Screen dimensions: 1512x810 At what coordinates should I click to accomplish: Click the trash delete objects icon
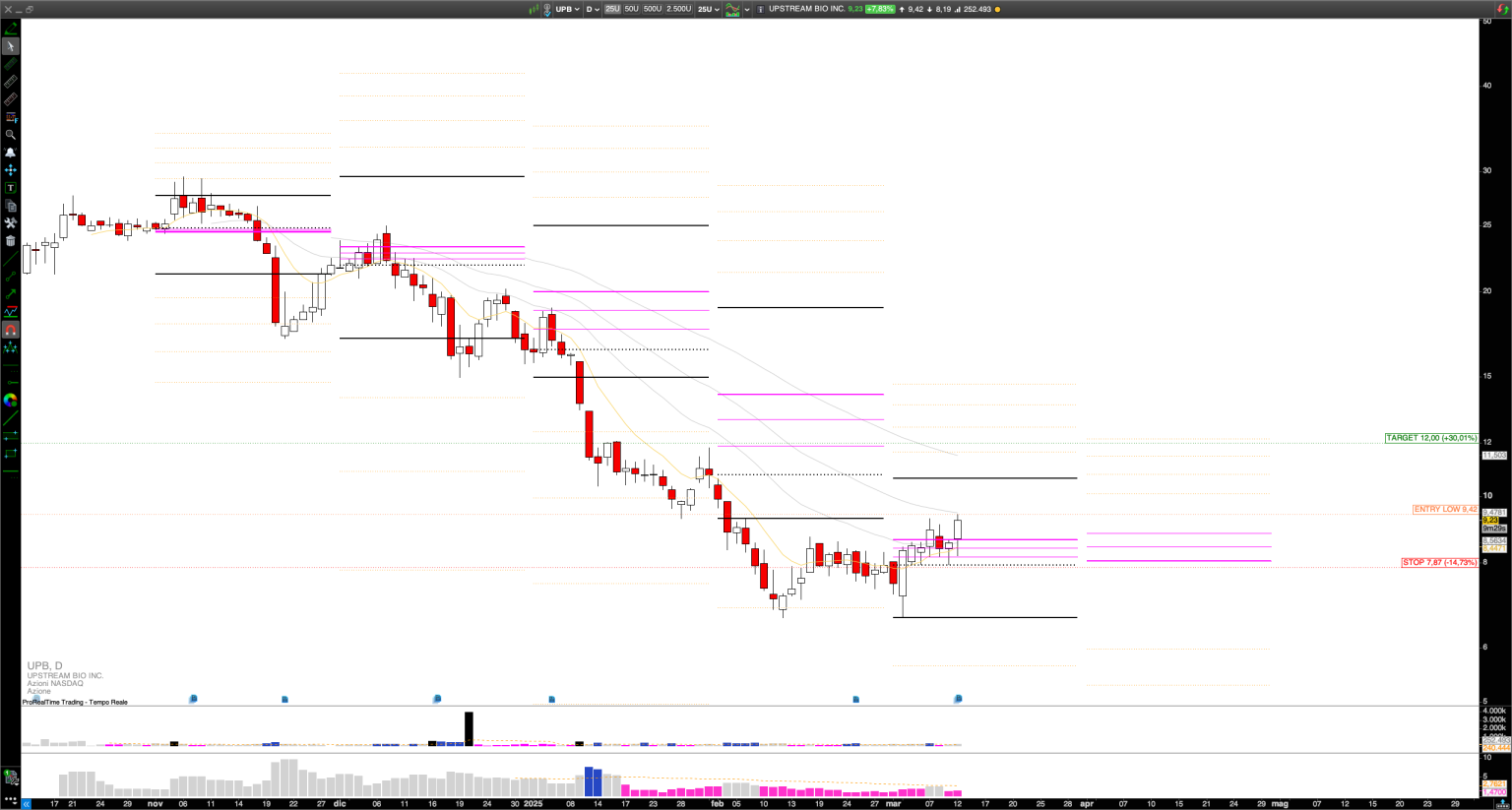pos(11,241)
